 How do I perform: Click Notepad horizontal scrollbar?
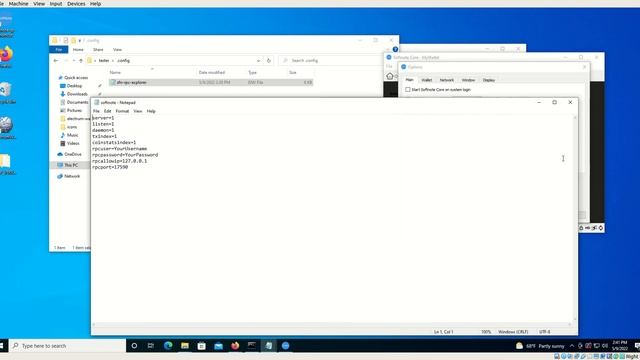click(x=332, y=324)
